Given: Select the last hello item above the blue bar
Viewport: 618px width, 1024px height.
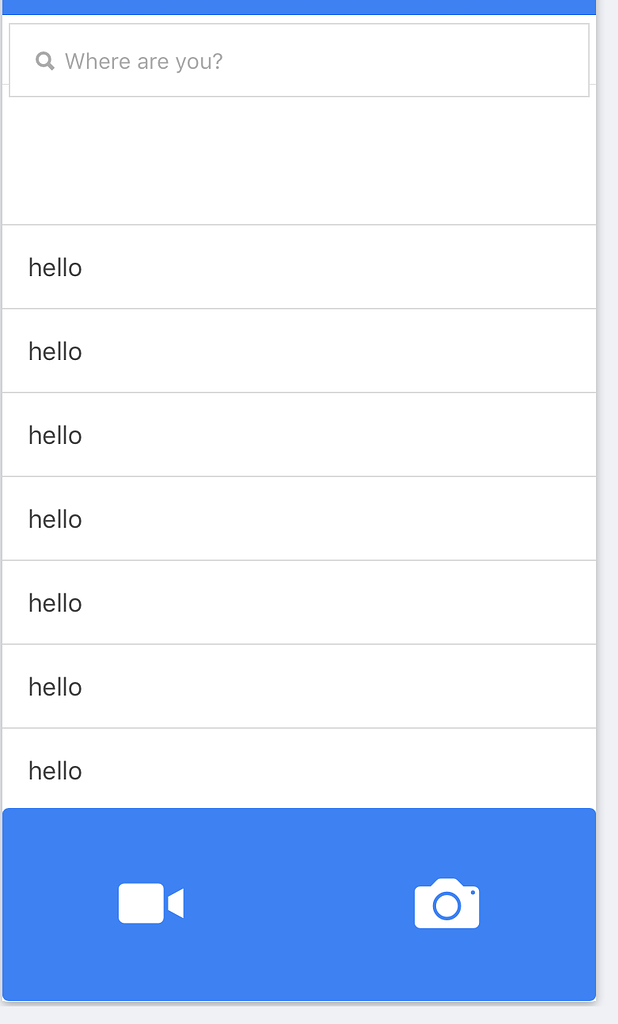Looking at the screenshot, I should (299, 769).
